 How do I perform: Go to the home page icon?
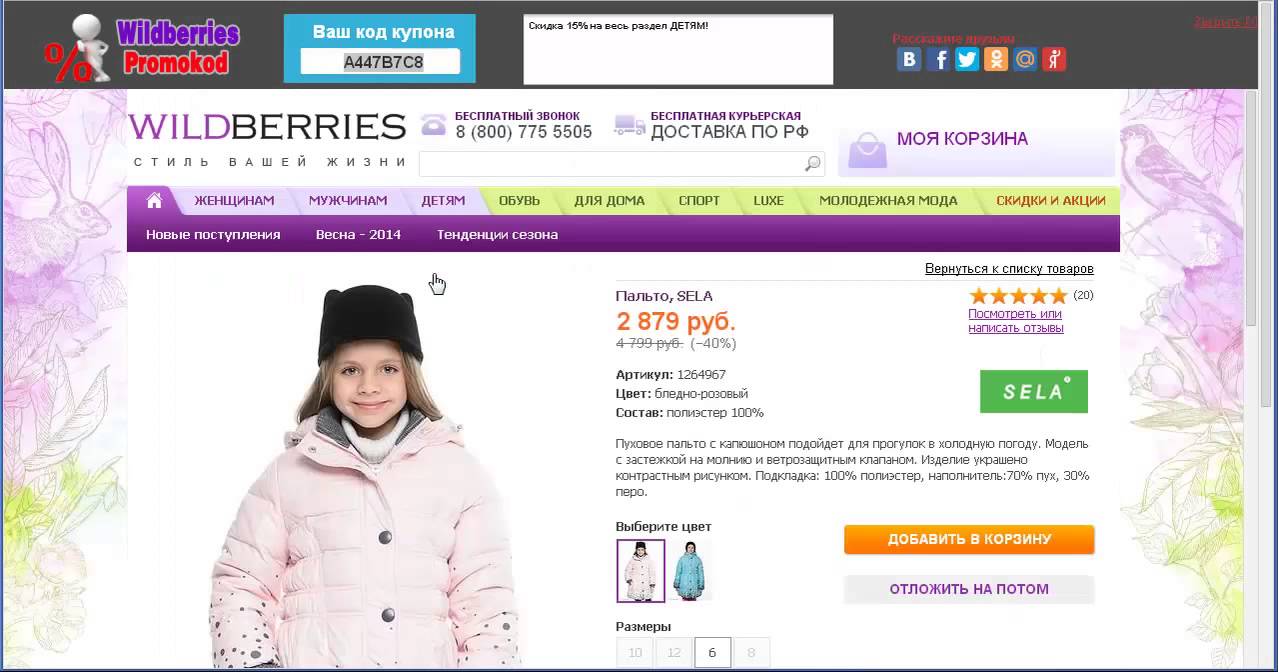[154, 200]
